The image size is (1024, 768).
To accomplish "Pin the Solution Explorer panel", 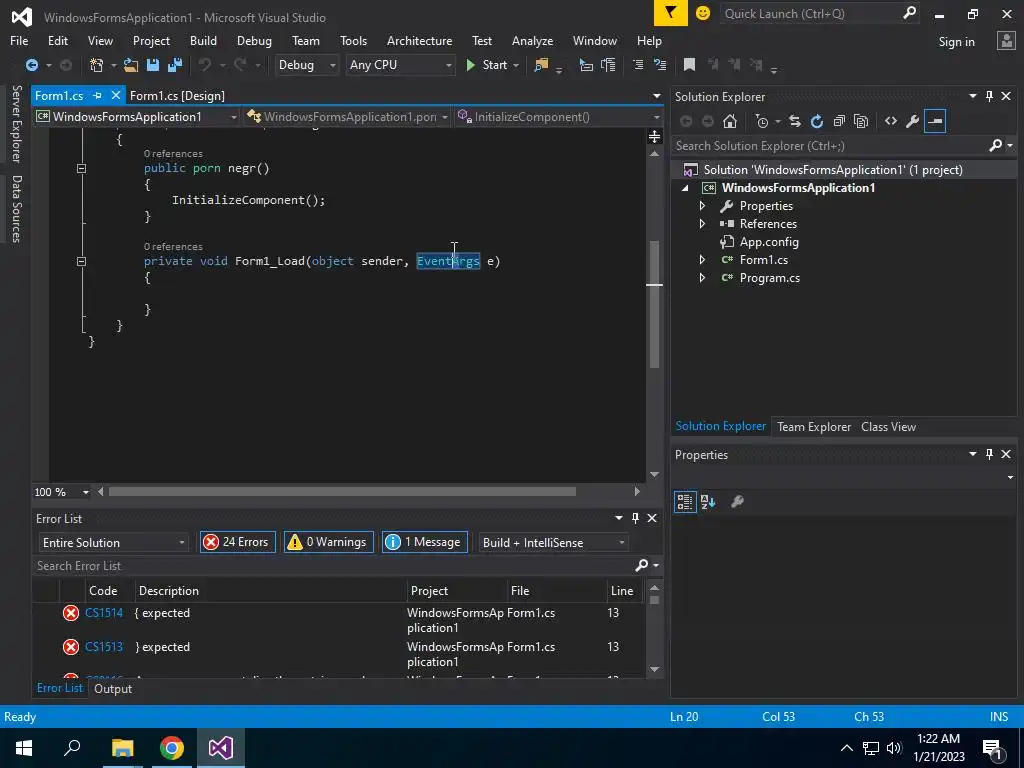I will click(989, 96).
